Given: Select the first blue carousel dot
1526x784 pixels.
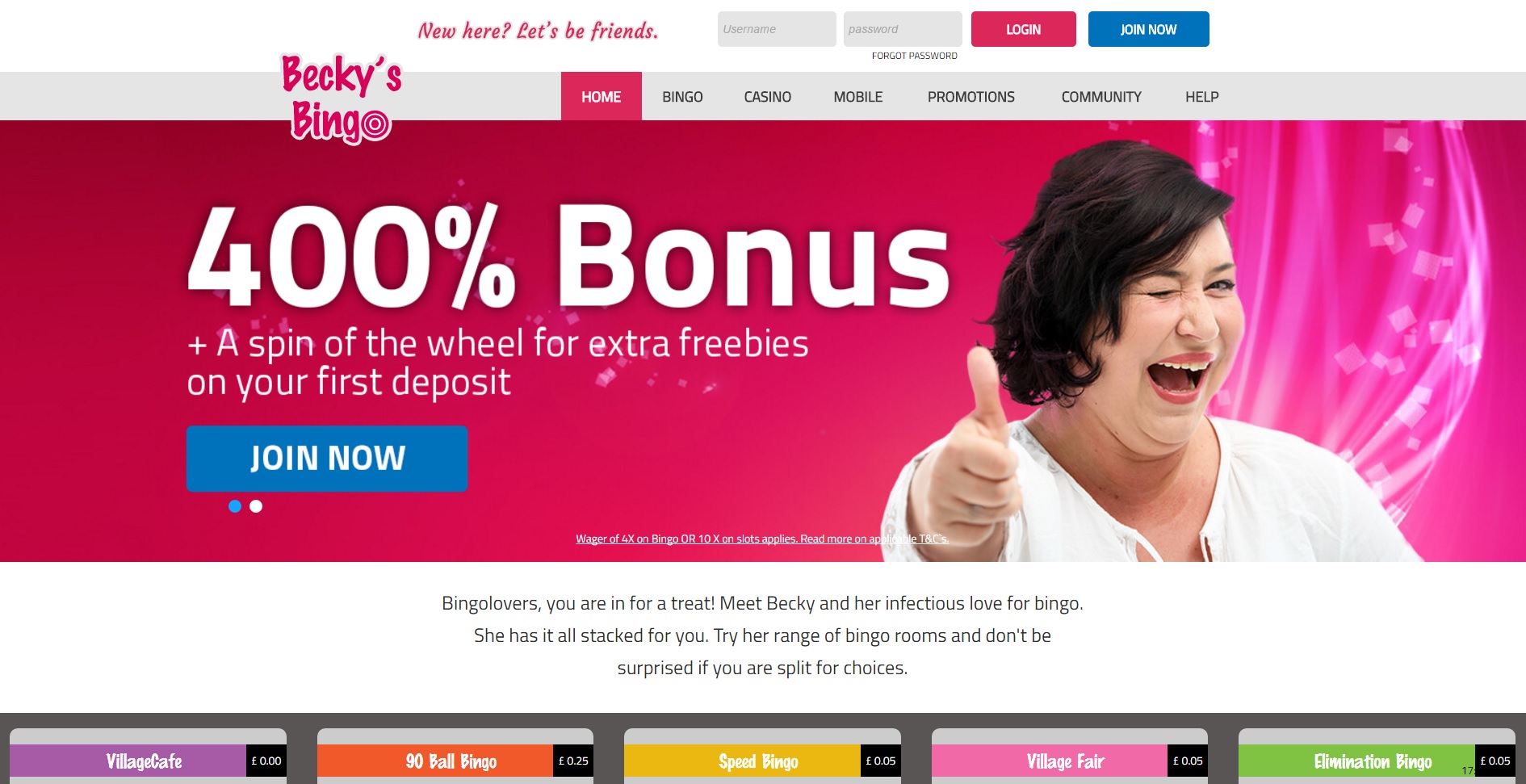Looking at the screenshot, I should (235, 506).
